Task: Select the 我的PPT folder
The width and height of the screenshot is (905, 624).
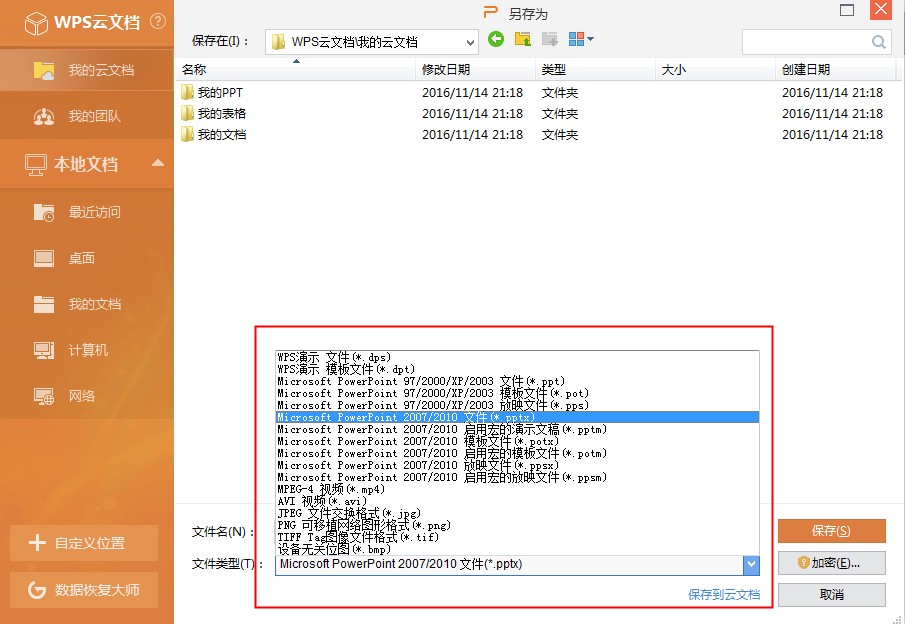Action: click(x=212, y=92)
